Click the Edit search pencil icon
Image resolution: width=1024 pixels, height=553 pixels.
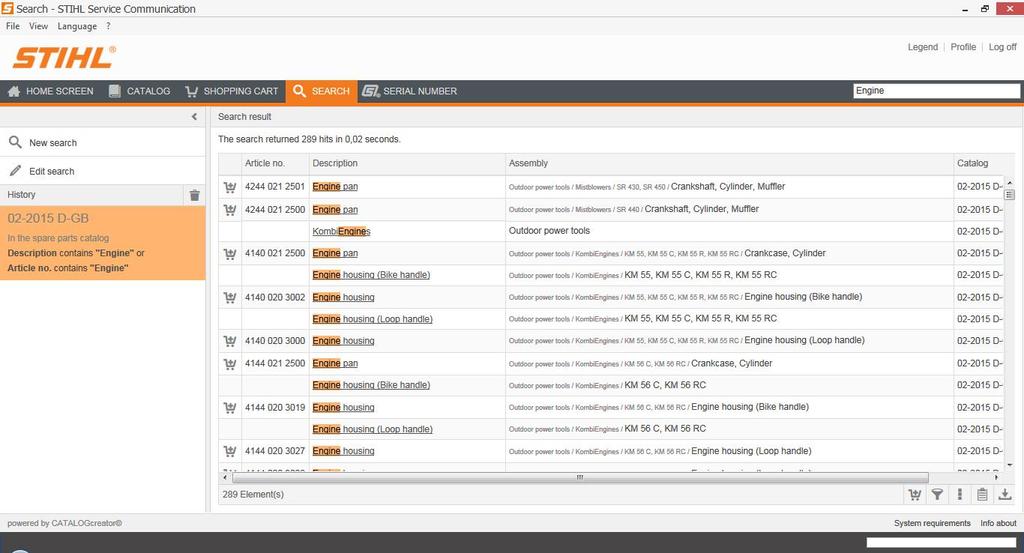[16, 170]
